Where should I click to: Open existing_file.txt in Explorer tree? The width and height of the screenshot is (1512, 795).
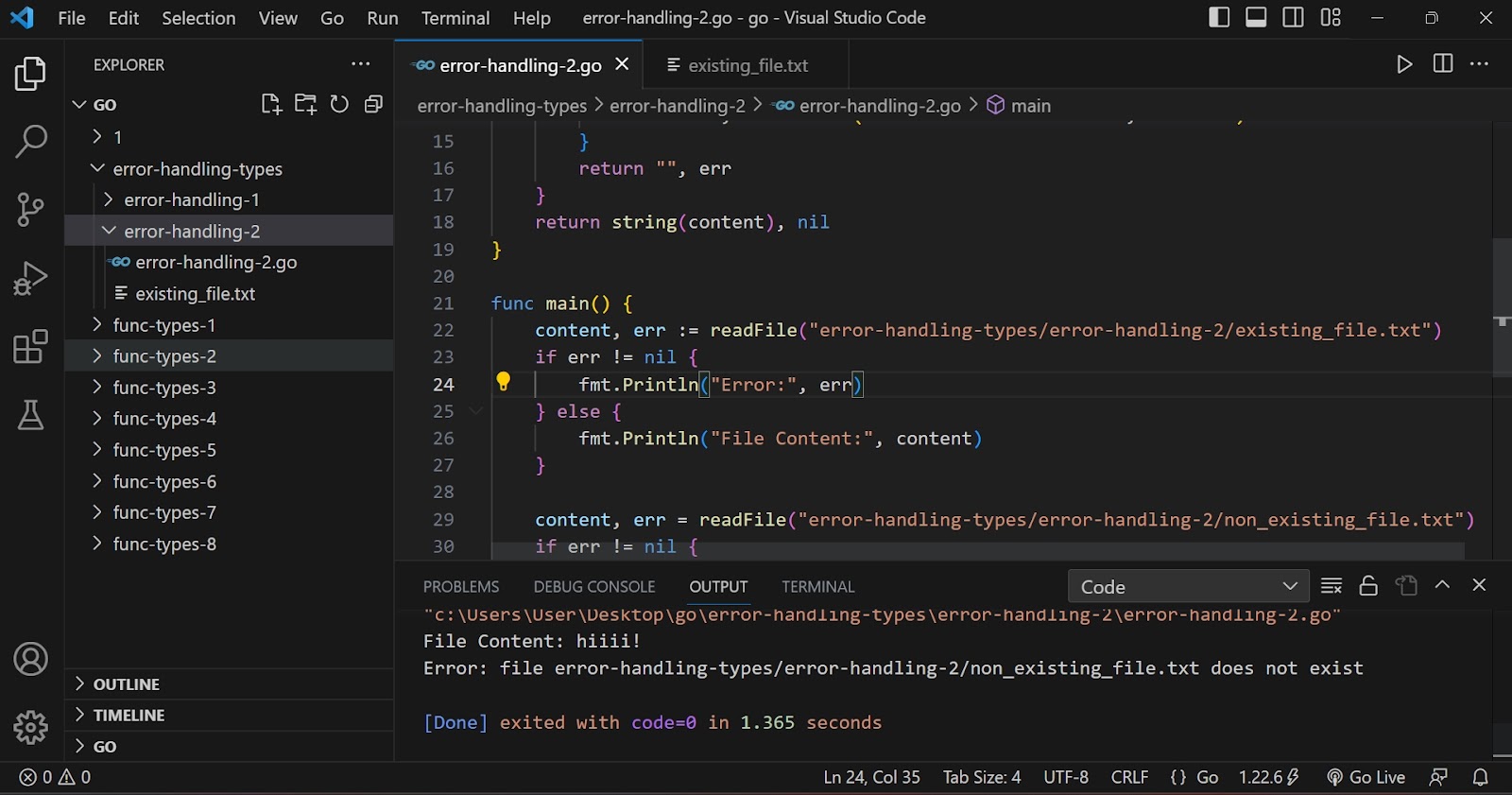[x=229, y=293]
